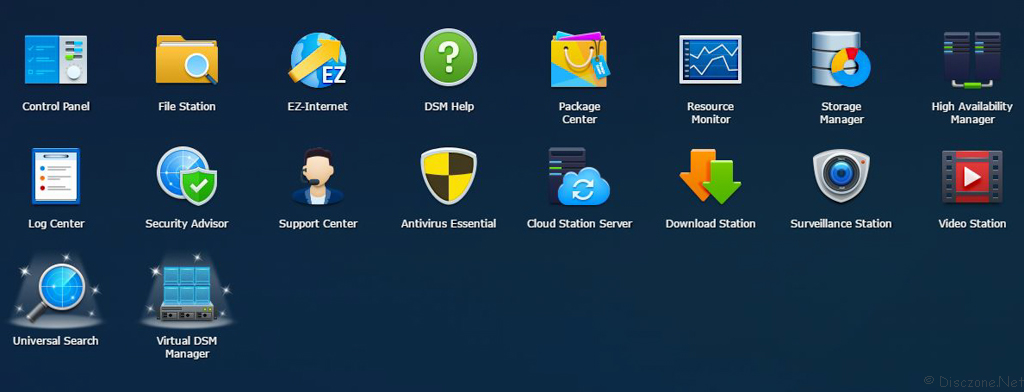Screen dimensions: 1024x392
Task: Click the "Security Advisor" label text
Action: pyautogui.click(x=187, y=223)
